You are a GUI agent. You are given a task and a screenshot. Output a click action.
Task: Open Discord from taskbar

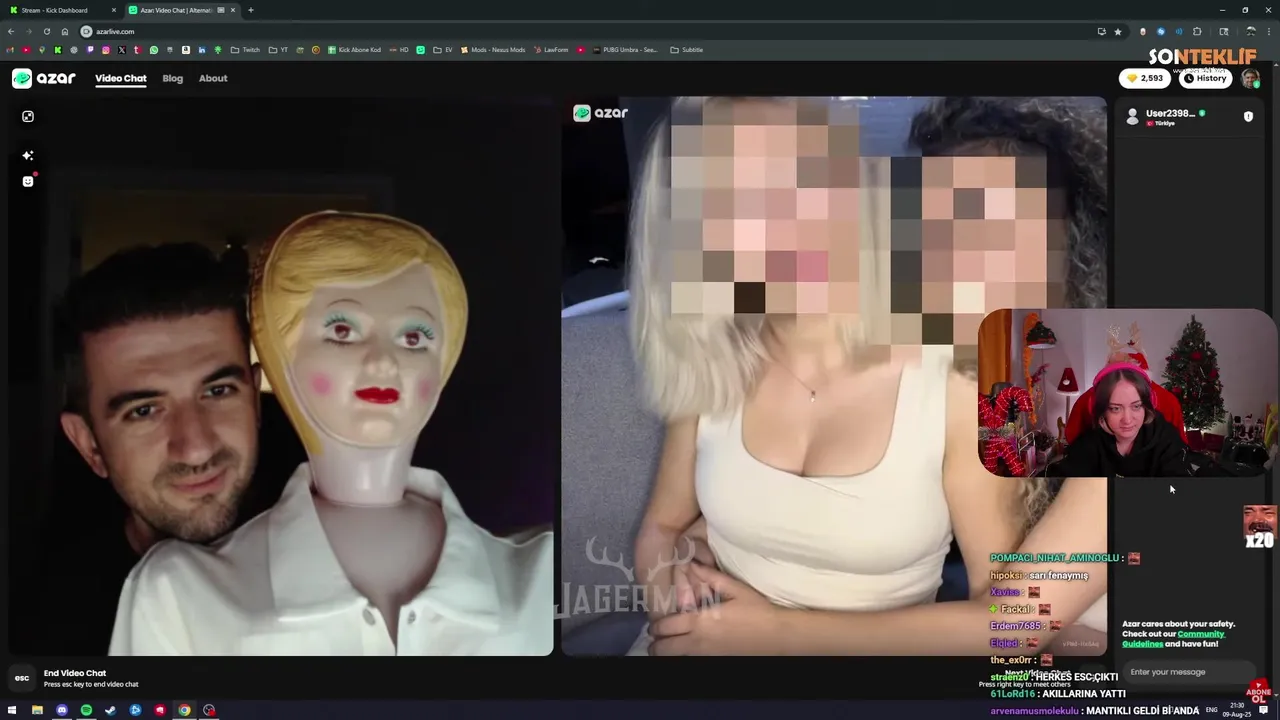(x=62, y=710)
